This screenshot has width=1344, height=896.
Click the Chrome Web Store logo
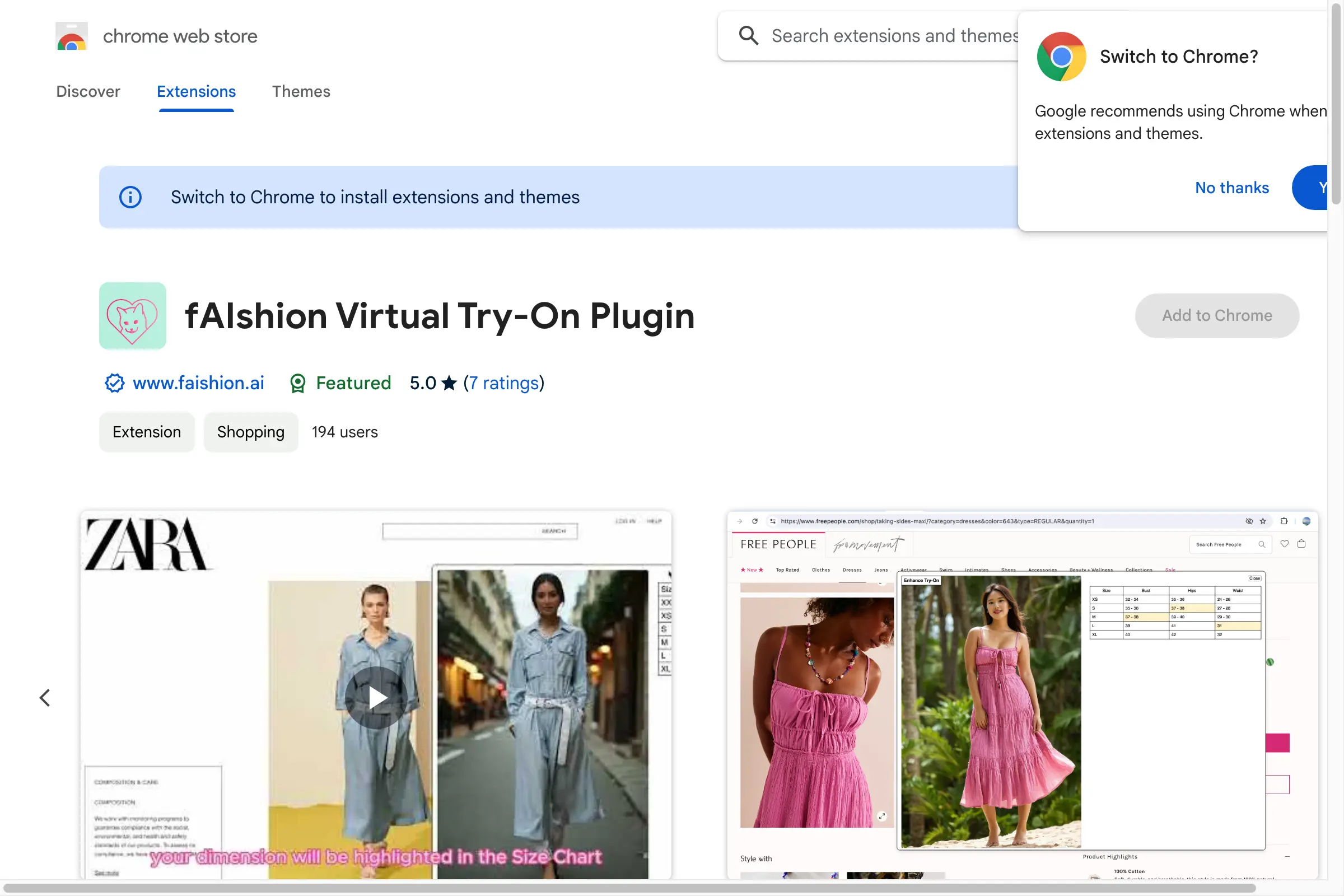pos(71,36)
